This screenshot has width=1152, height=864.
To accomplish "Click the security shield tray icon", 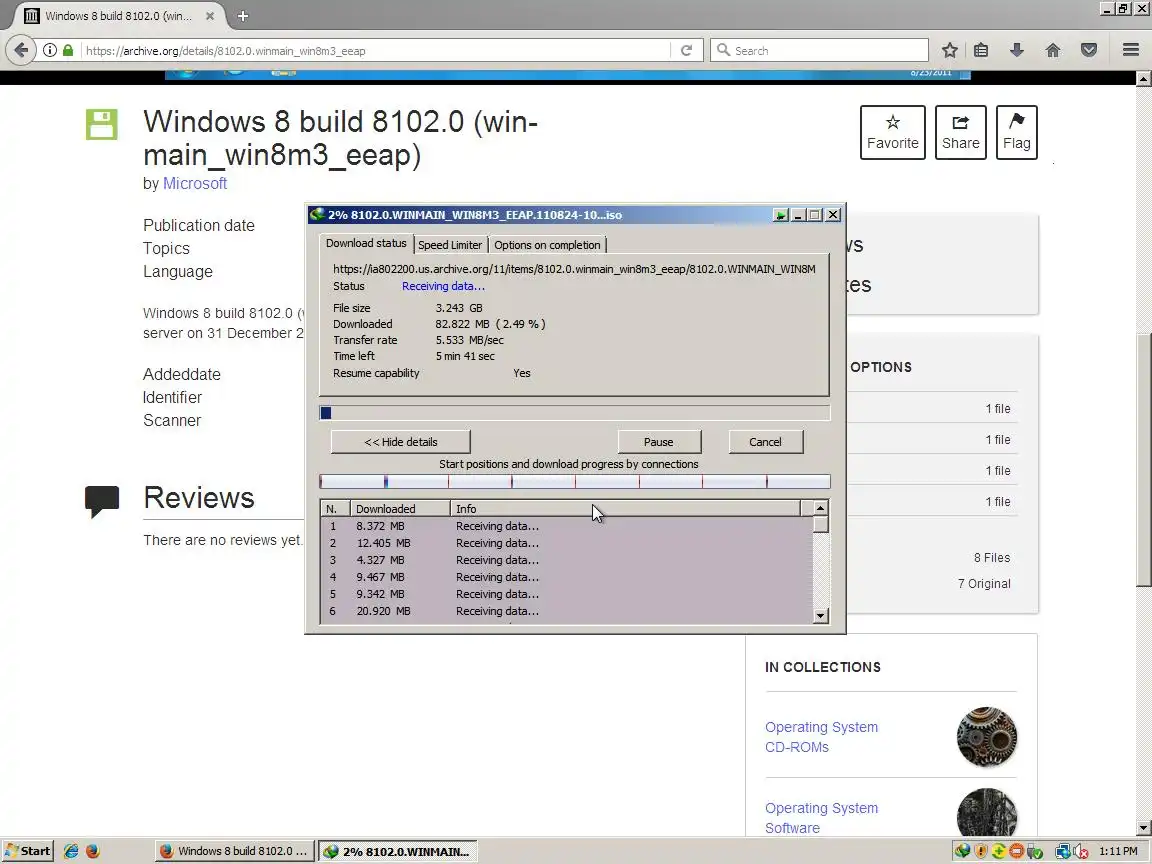I will coord(981,852).
